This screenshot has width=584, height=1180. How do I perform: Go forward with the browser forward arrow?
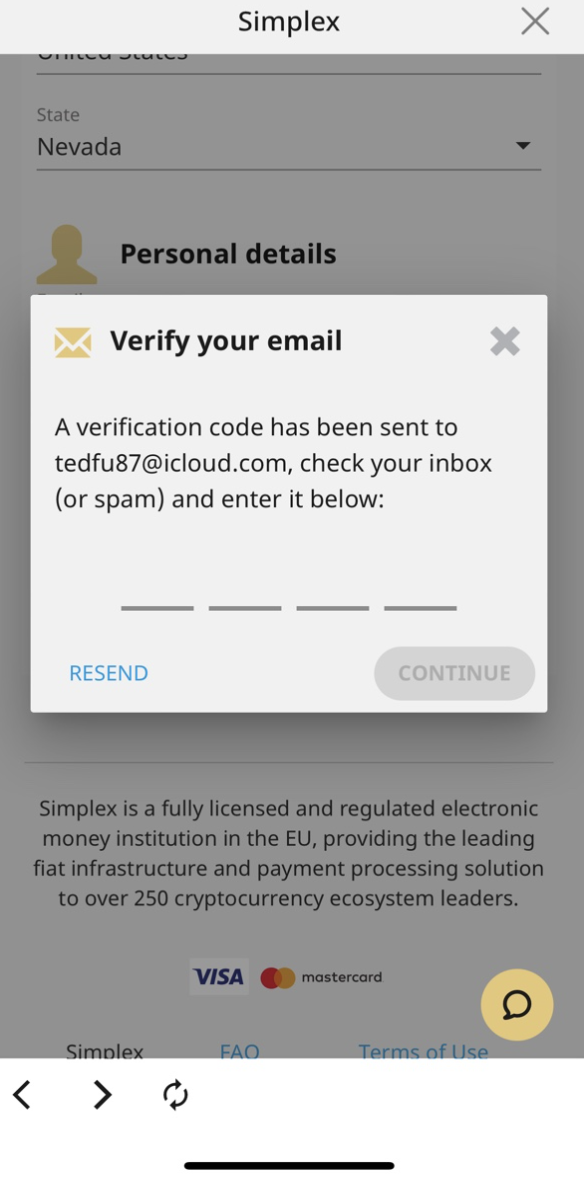pyautogui.click(x=102, y=1095)
